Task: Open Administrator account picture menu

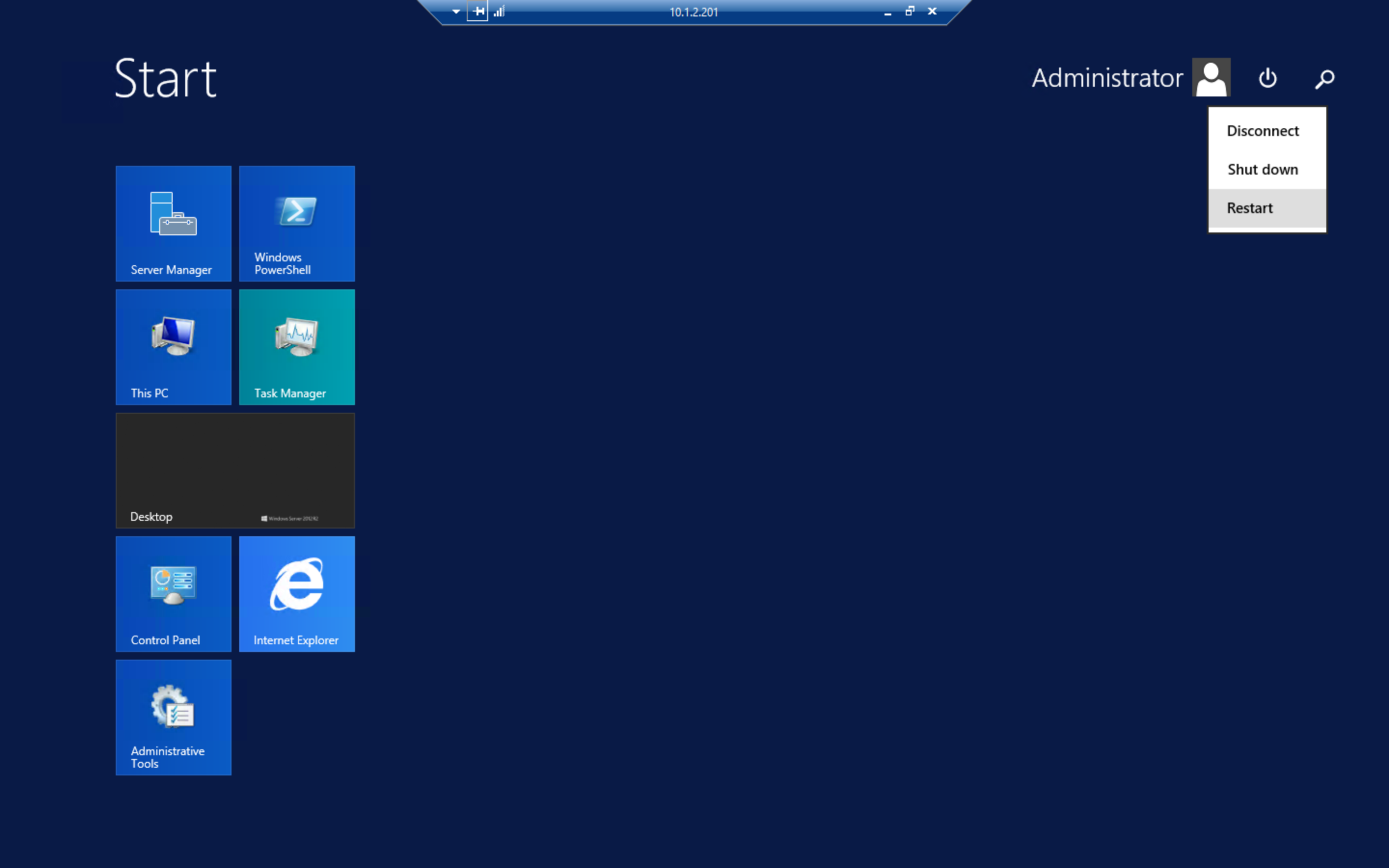Action: pyautogui.click(x=1211, y=78)
